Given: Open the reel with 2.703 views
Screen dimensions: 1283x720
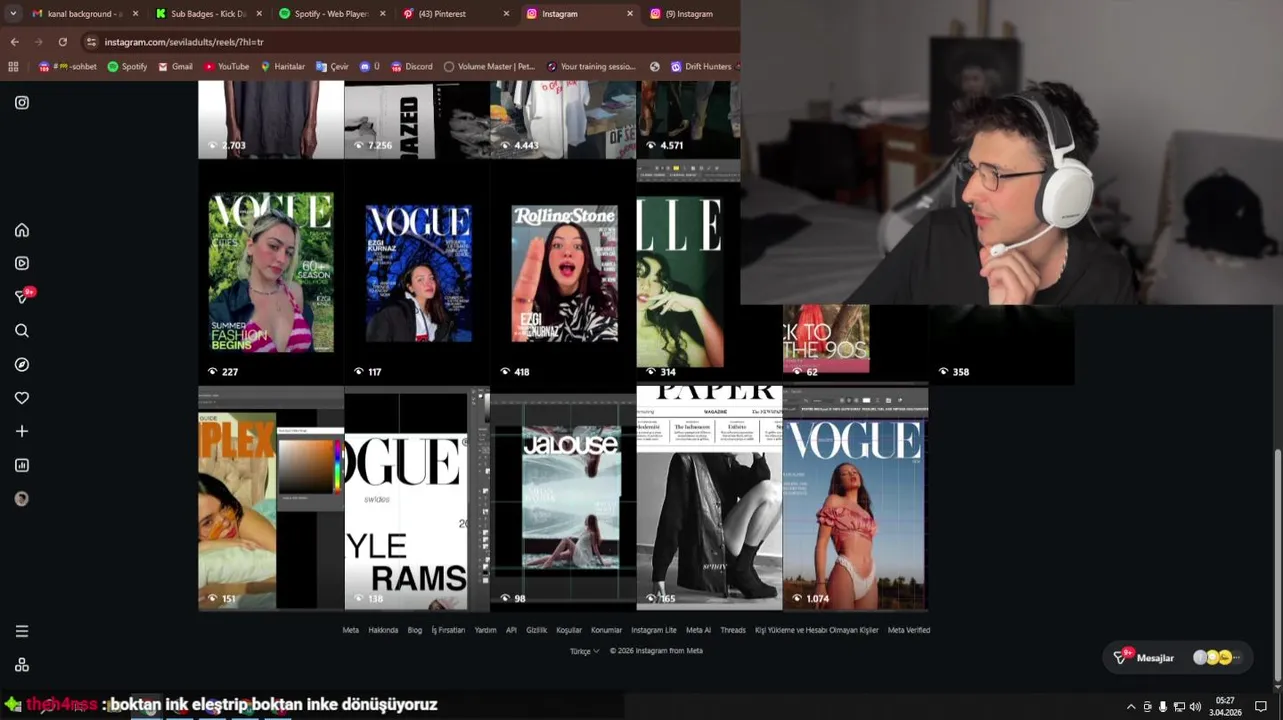Looking at the screenshot, I should [x=271, y=119].
